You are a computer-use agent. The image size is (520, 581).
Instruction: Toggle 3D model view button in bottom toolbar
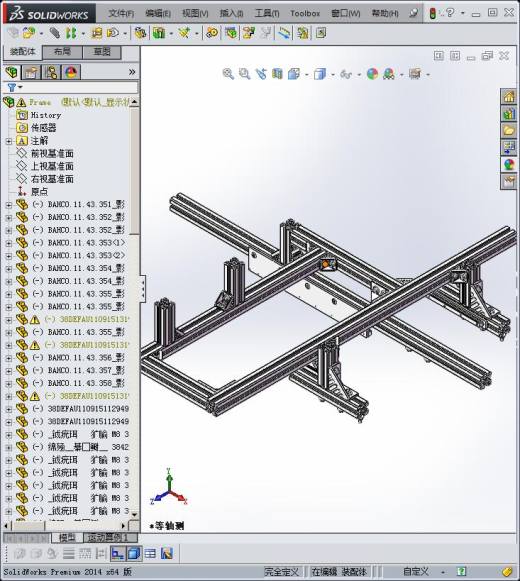pos(133,554)
